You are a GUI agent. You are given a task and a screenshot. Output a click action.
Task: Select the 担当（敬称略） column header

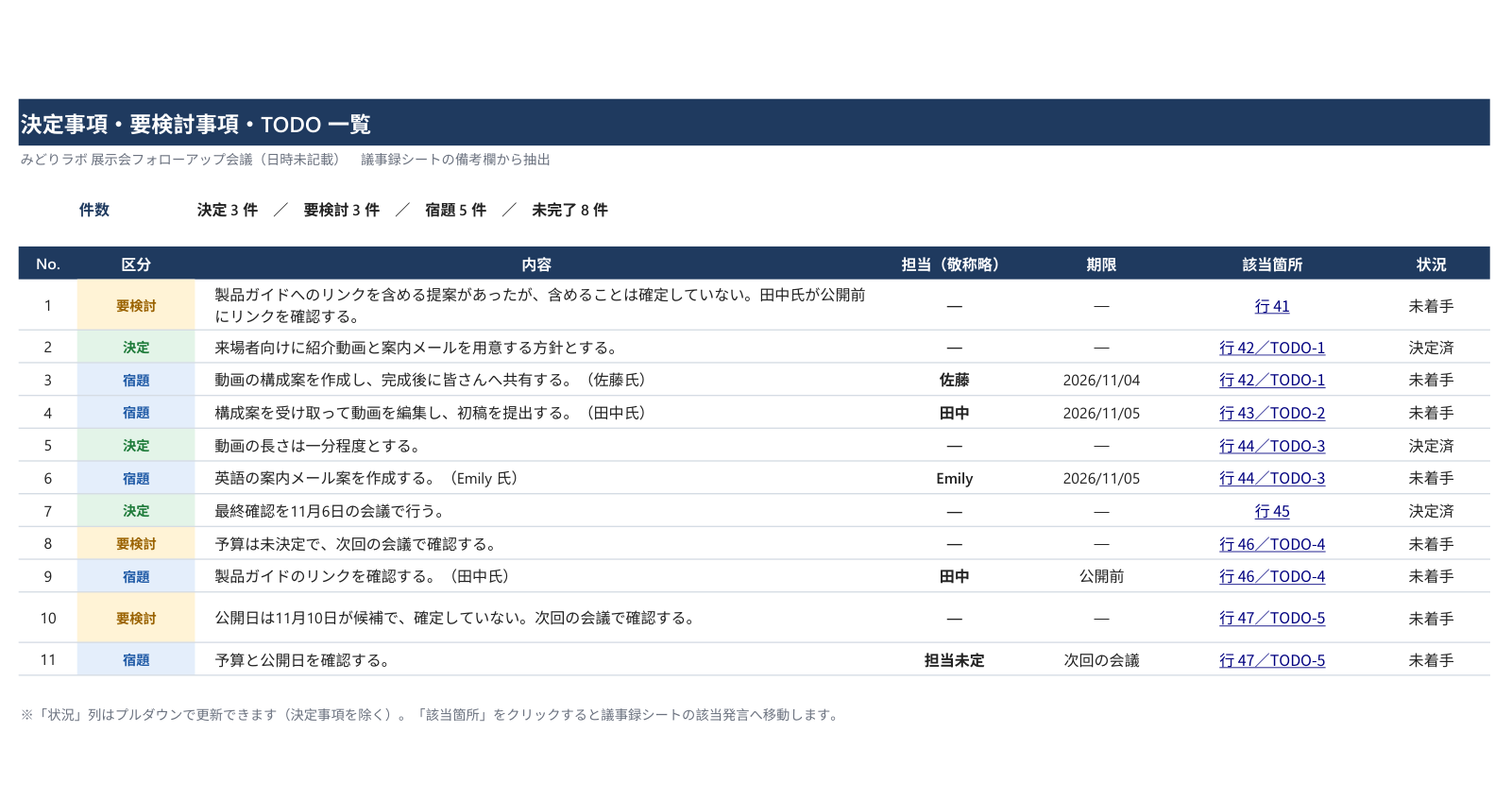[x=954, y=264]
